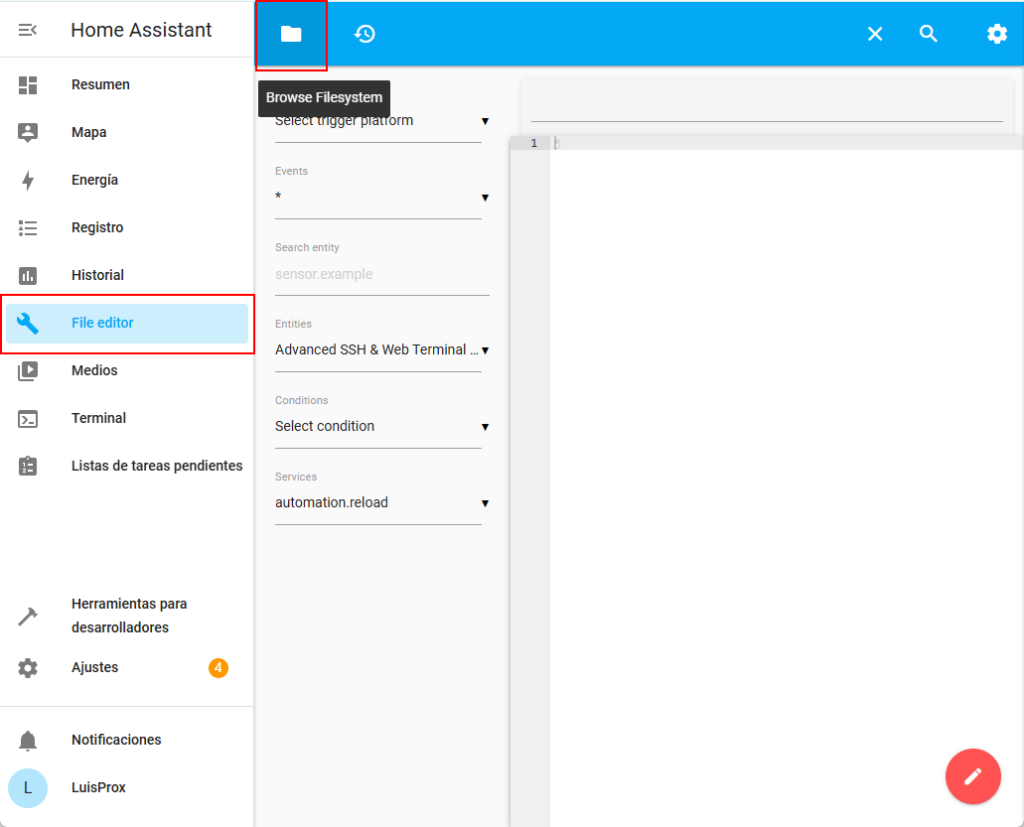Image resolution: width=1024 pixels, height=827 pixels.
Task: Expand the Conditions dropdown
Action: 378,426
